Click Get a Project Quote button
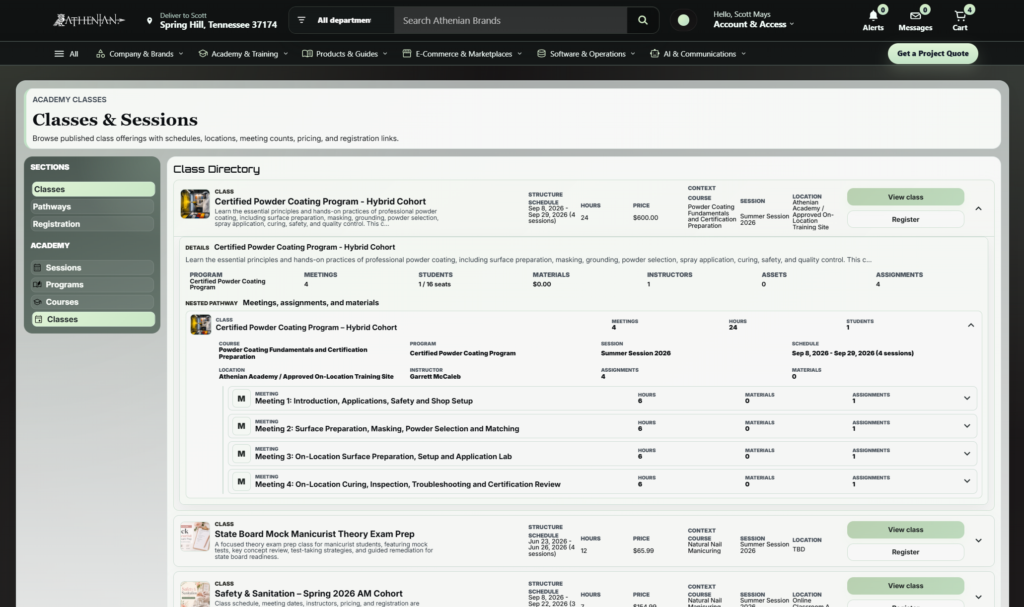Viewport: 1024px width, 607px height. pos(933,54)
